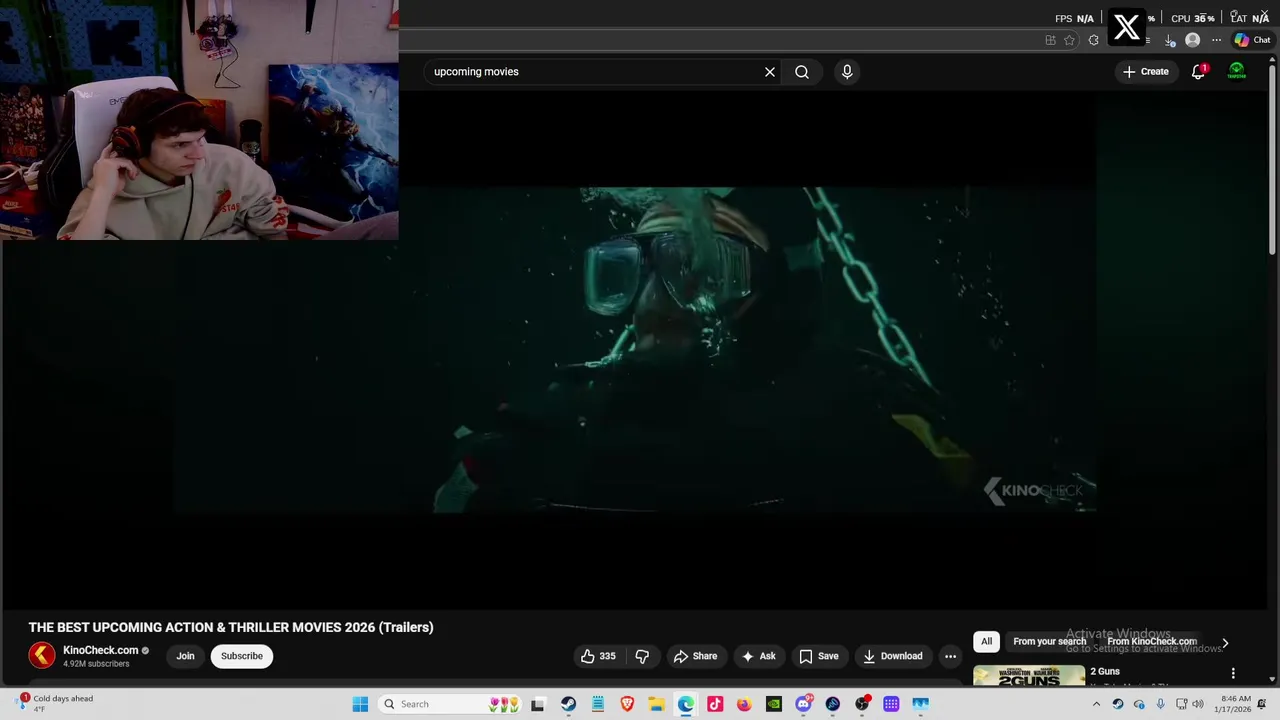
Task: Click Steam icon in system tray
Action: (x=1118, y=704)
